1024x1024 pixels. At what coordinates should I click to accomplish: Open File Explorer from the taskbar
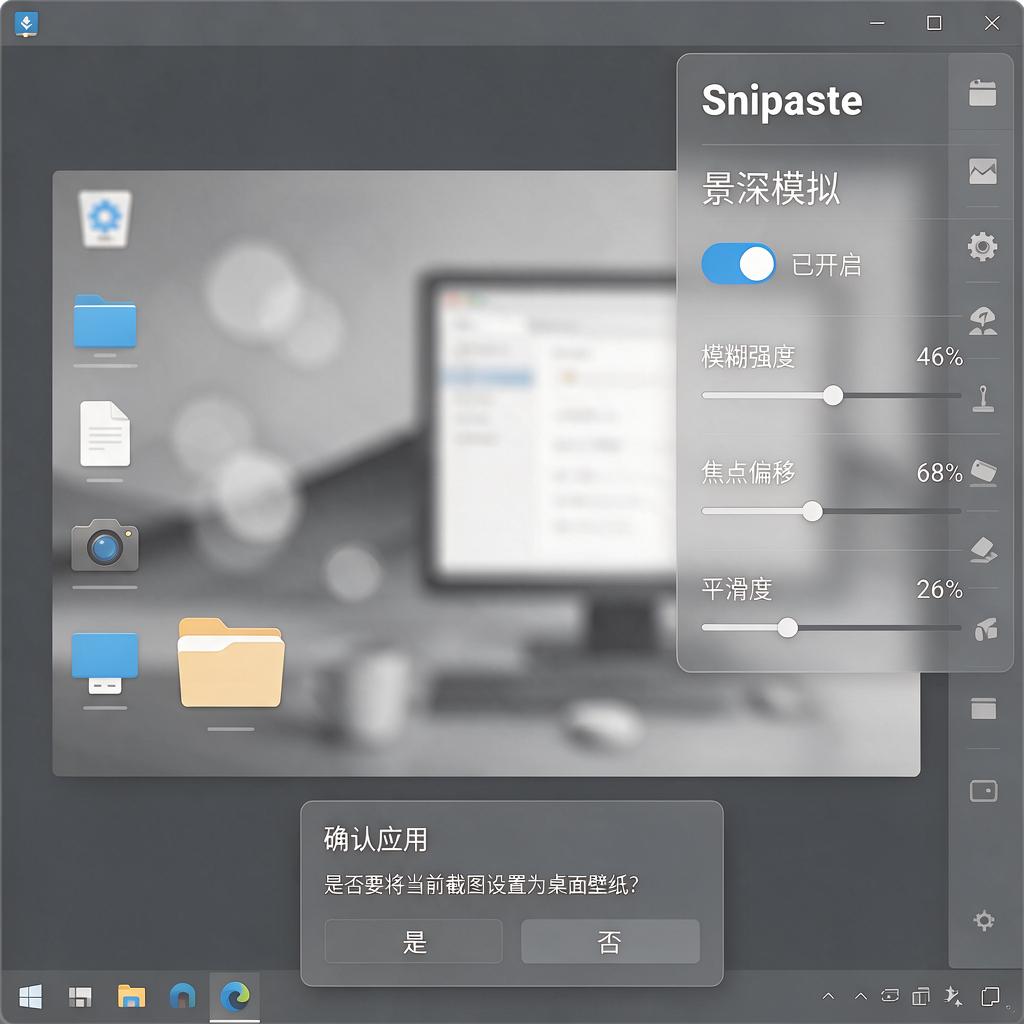131,997
